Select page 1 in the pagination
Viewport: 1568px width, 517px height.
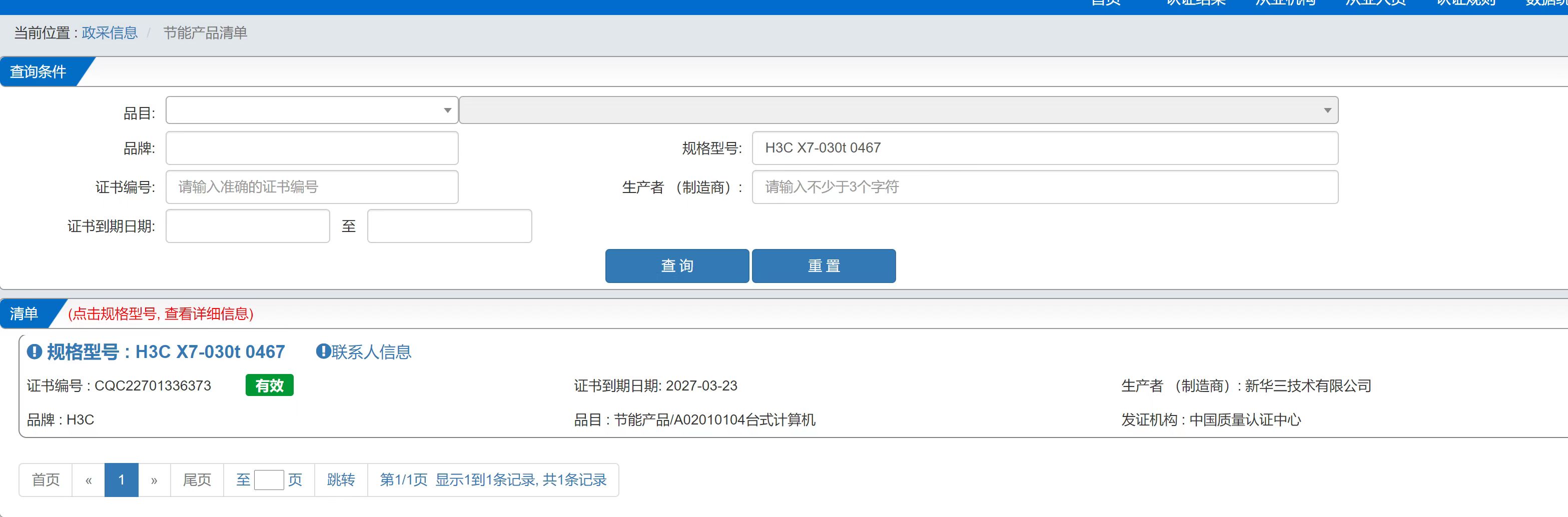coord(122,480)
